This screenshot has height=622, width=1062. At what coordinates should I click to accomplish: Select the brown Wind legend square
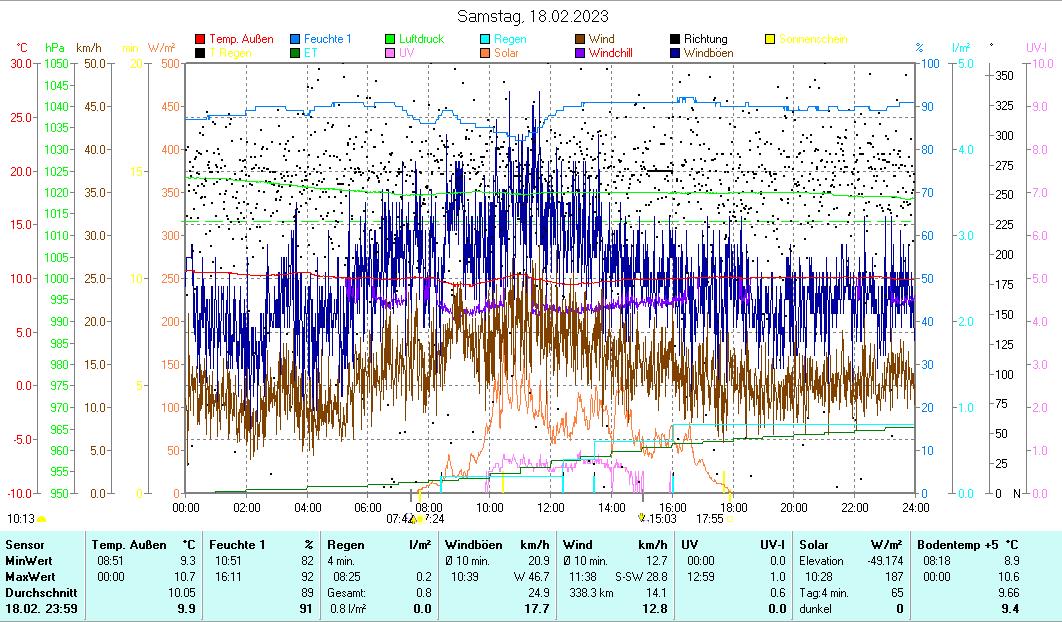tap(580, 40)
